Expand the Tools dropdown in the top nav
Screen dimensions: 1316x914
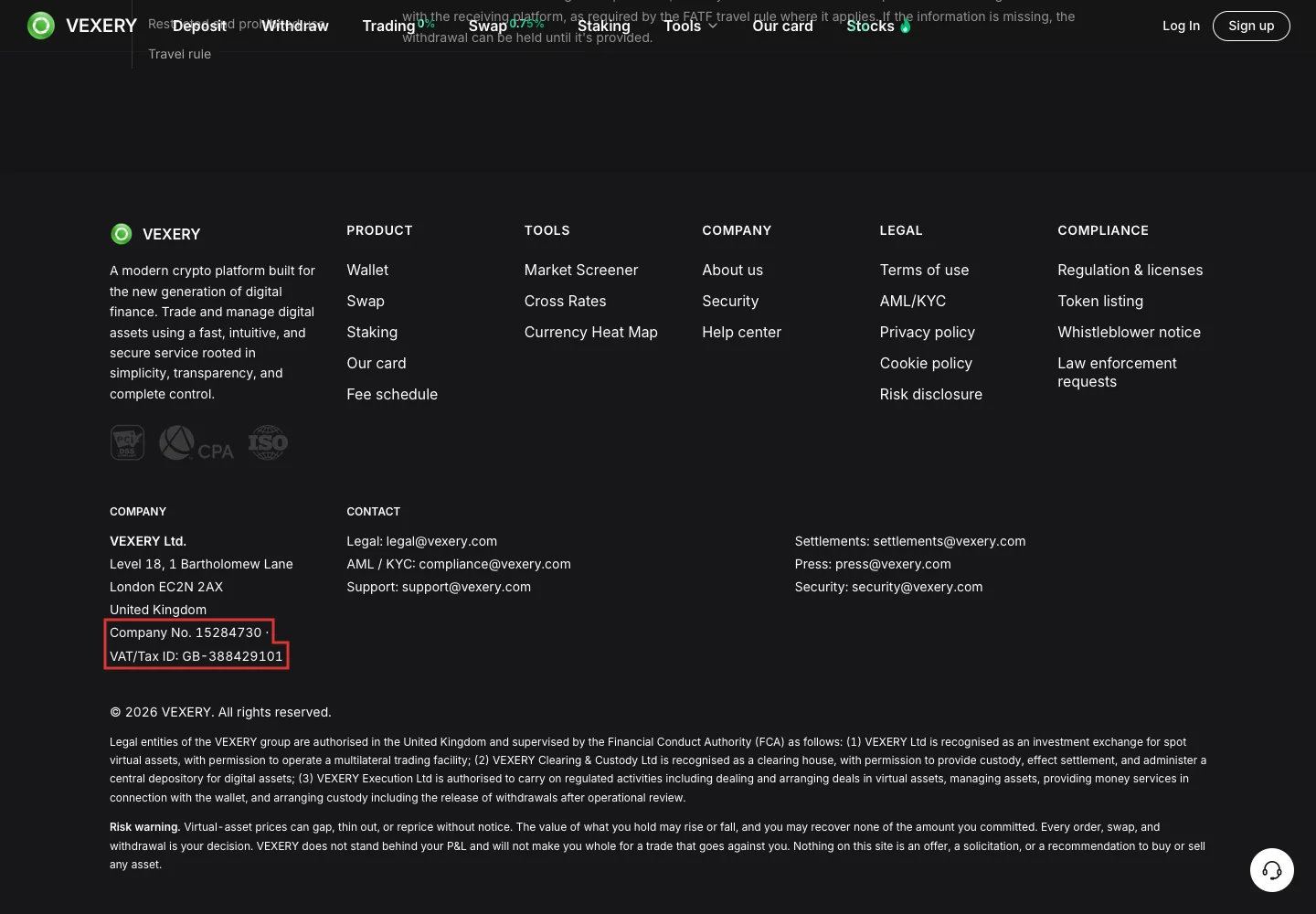coord(691,26)
